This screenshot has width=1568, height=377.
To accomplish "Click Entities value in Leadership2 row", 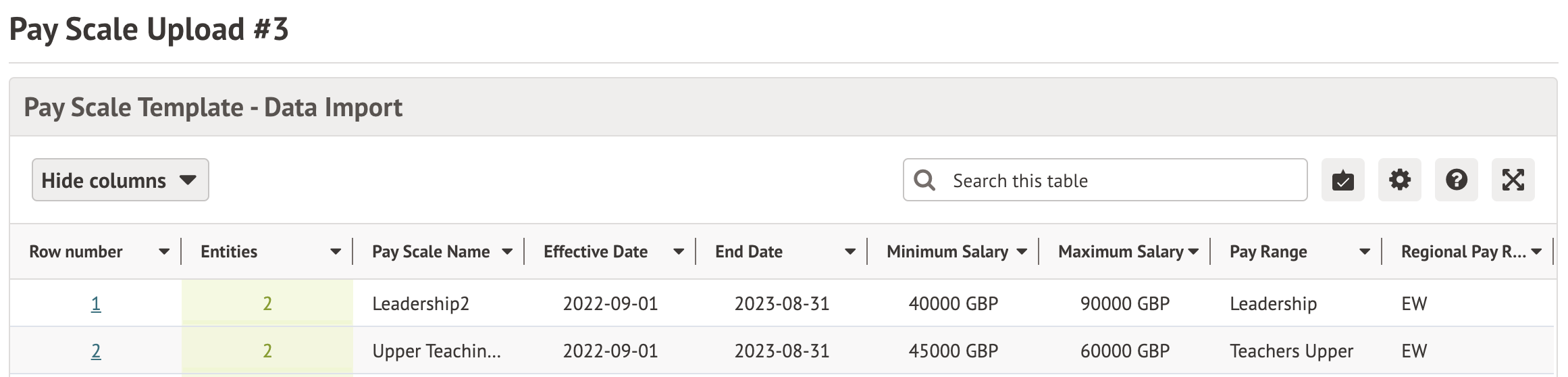I will point(267,304).
